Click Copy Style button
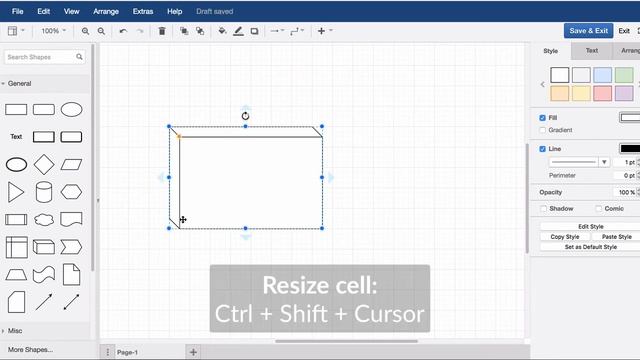This screenshot has height=360, width=640. coord(565,237)
